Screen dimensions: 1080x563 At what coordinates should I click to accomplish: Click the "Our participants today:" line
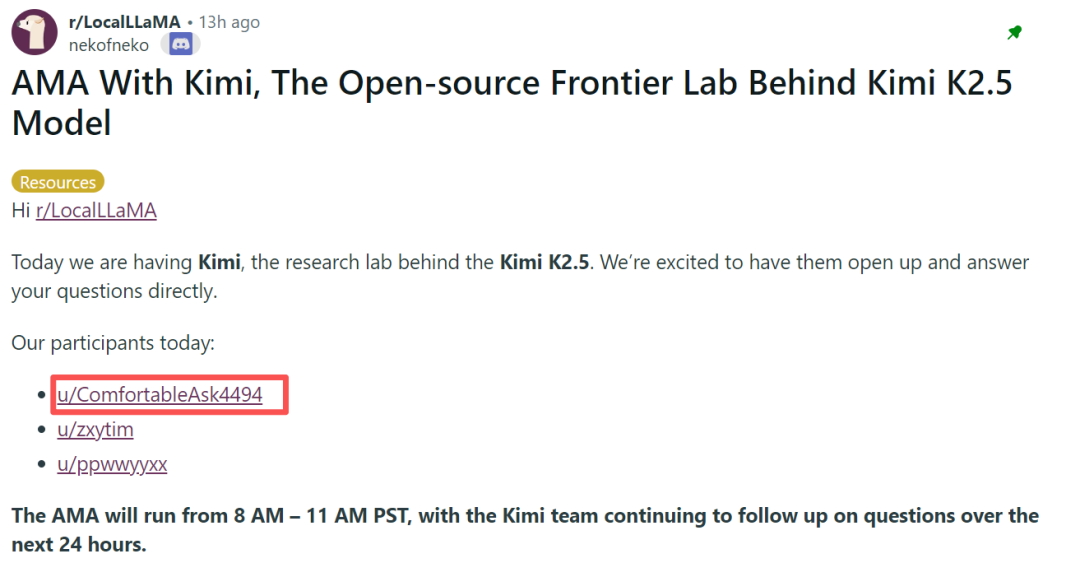[113, 343]
